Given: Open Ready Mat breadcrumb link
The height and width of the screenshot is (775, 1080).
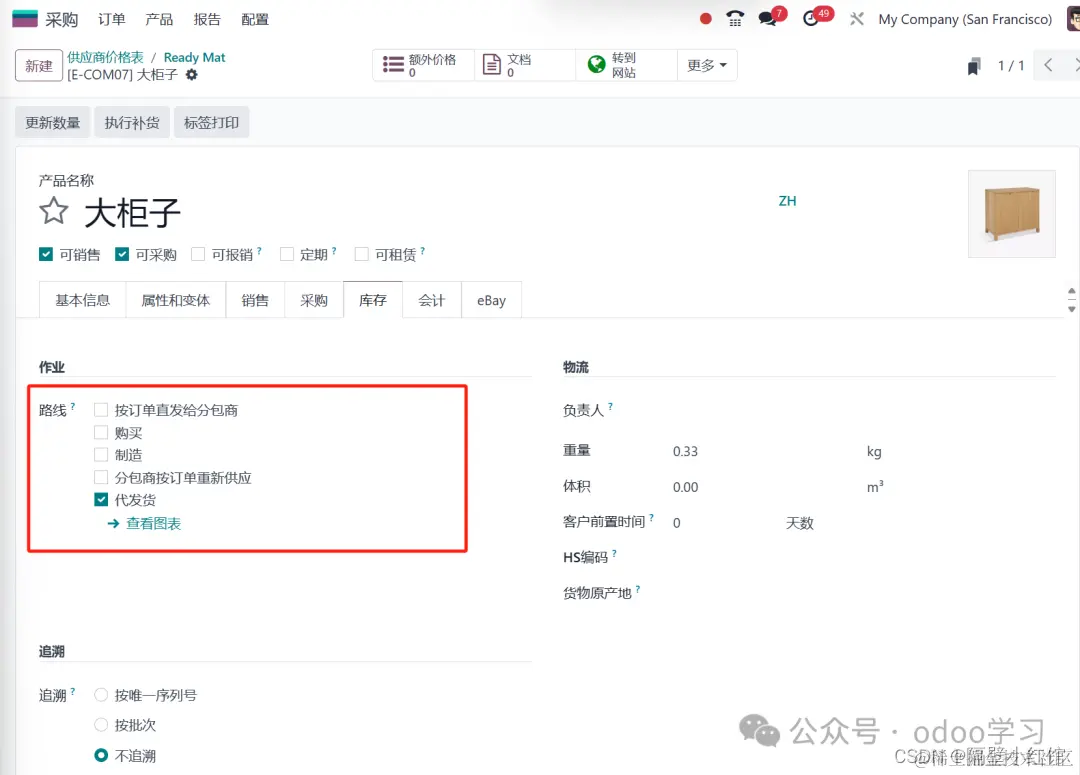Looking at the screenshot, I should pos(194,57).
